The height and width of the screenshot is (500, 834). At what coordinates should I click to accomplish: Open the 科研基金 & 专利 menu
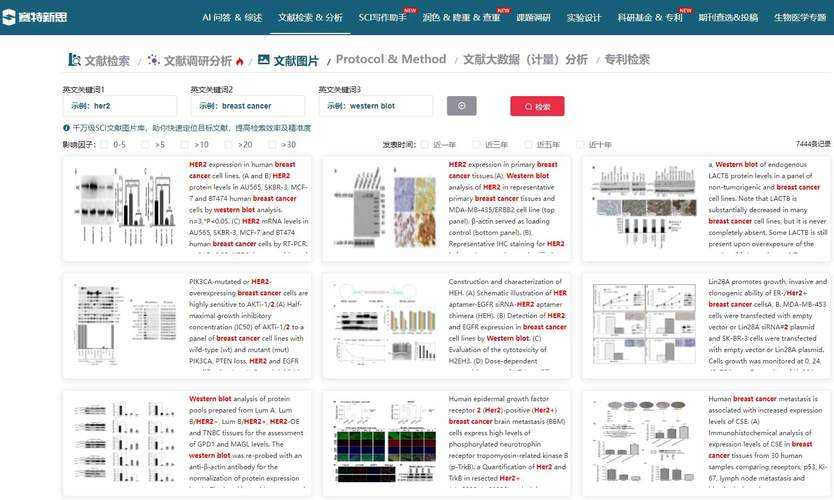coord(650,18)
